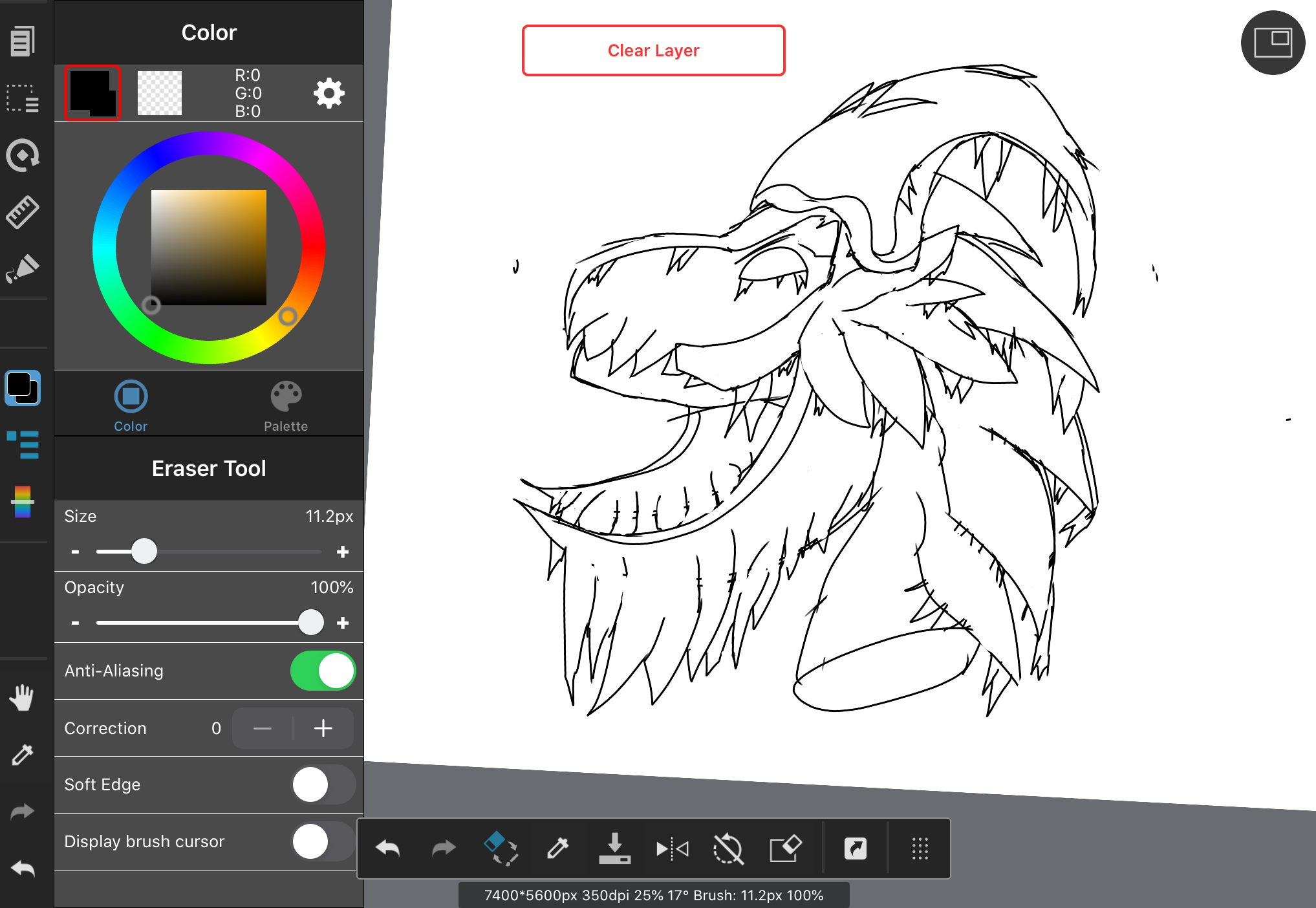This screenshot has width=1316, height=908.
Task: Select the selection tool icon
Action: point(23,98)
